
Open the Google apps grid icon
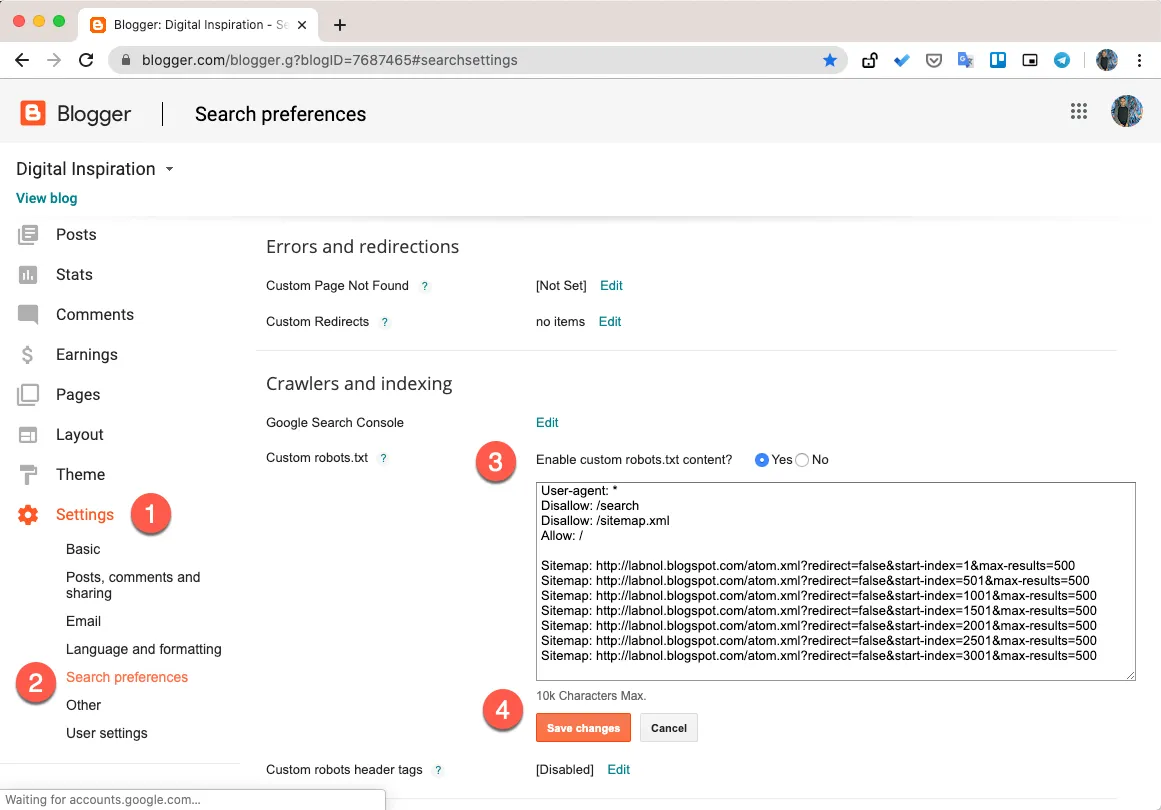click(x=1078, y=111)
